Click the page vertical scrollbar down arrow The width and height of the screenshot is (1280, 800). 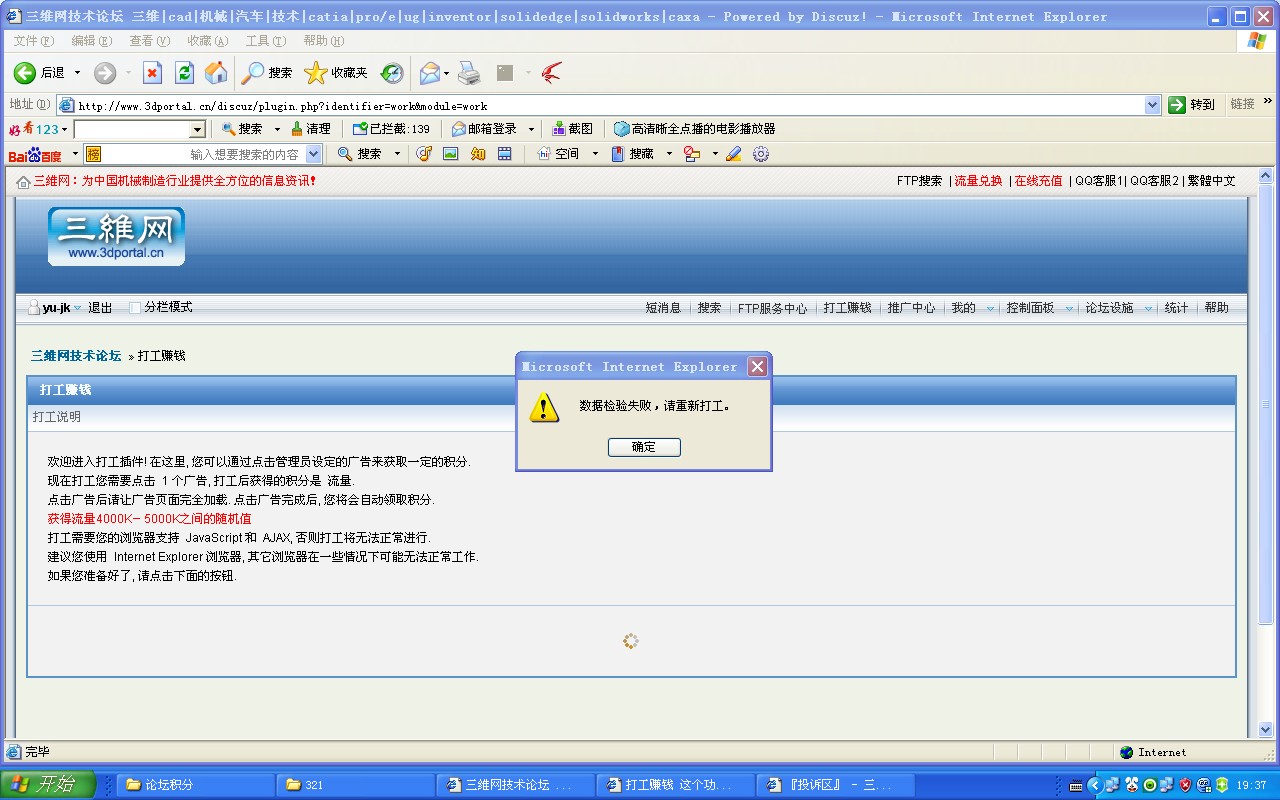pos(1265,729)
